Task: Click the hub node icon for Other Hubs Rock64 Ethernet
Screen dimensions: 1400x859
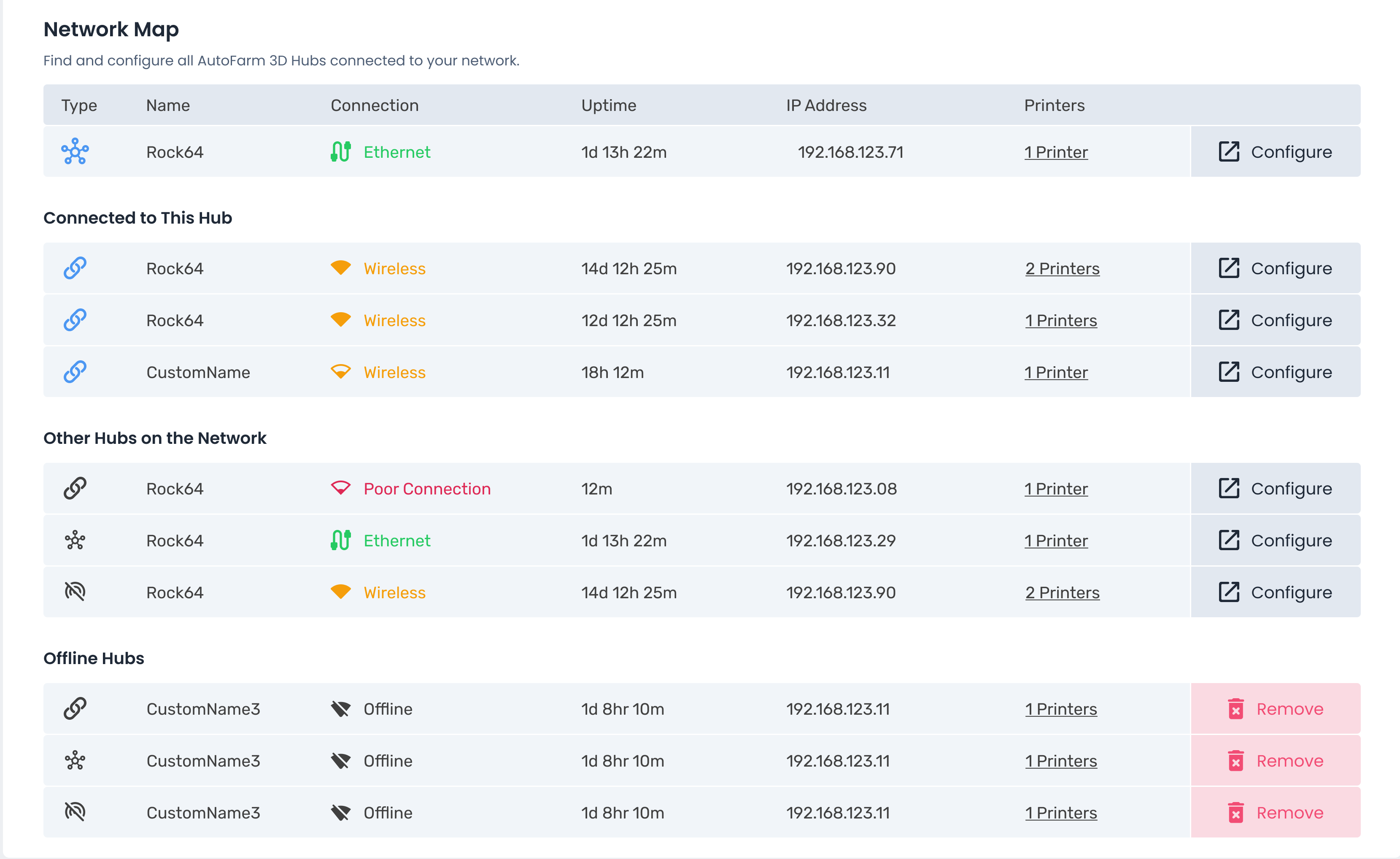Action: pos(75,540)
